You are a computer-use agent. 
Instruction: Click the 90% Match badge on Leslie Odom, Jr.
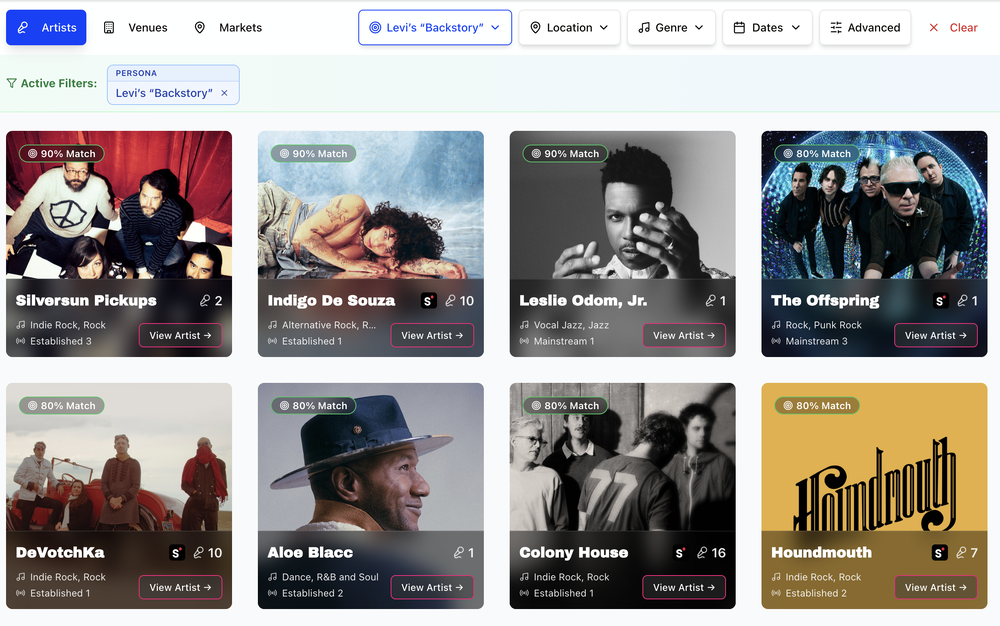click(x=566, y=154)
